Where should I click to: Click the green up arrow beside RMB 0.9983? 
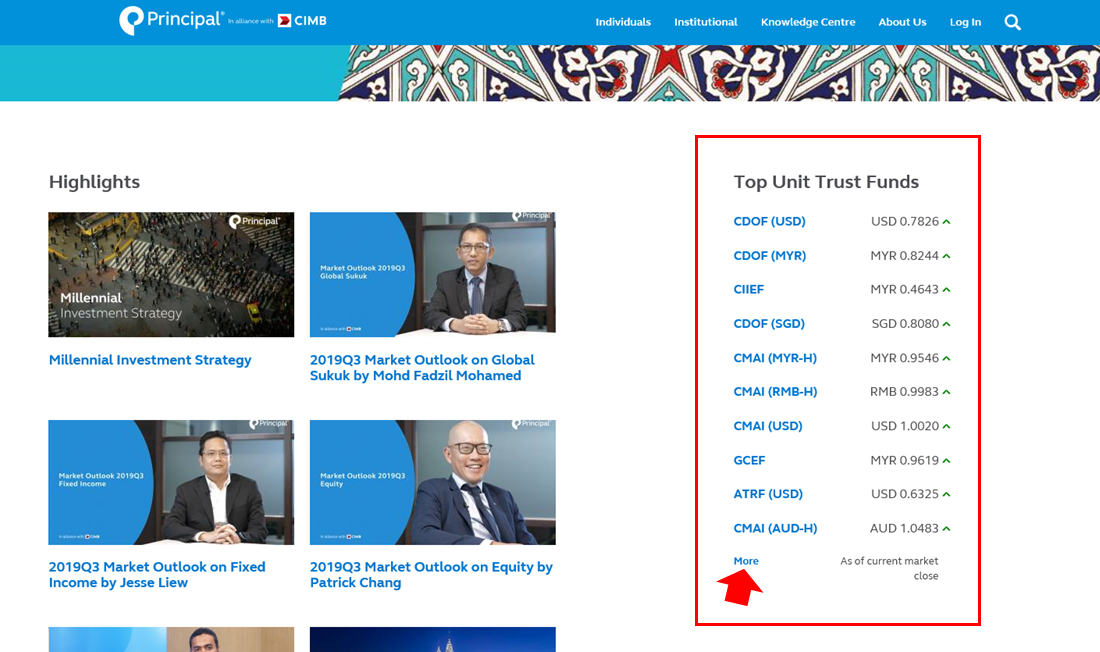click(946, 392)
